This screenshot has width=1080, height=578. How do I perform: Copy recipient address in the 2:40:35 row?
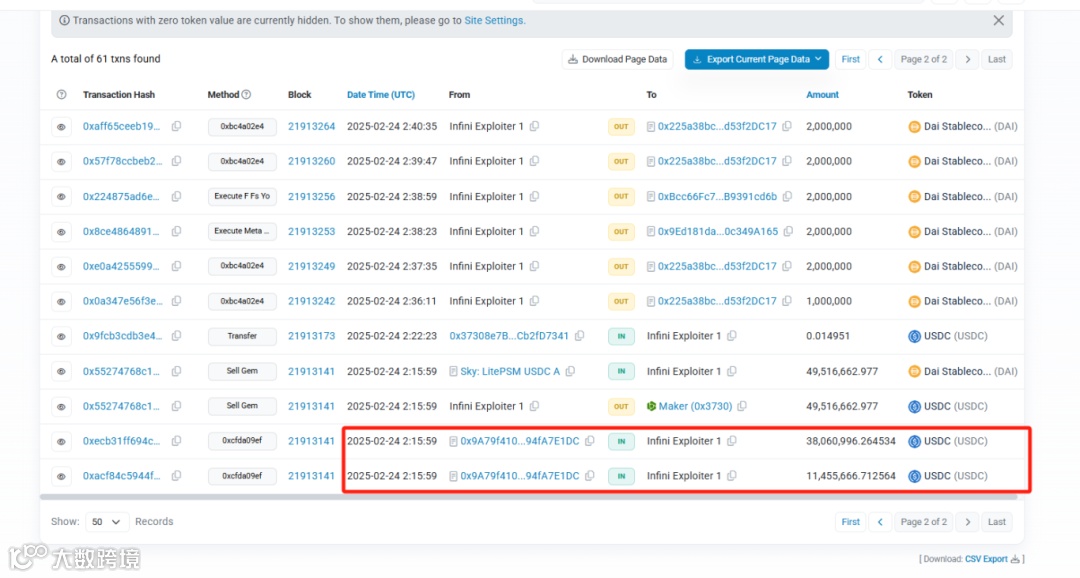pyautogui.click(x=787, y=126)
